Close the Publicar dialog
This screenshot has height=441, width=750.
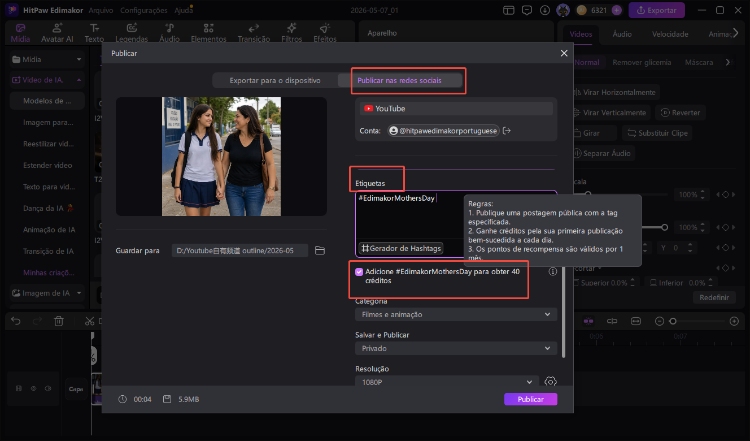564,53
